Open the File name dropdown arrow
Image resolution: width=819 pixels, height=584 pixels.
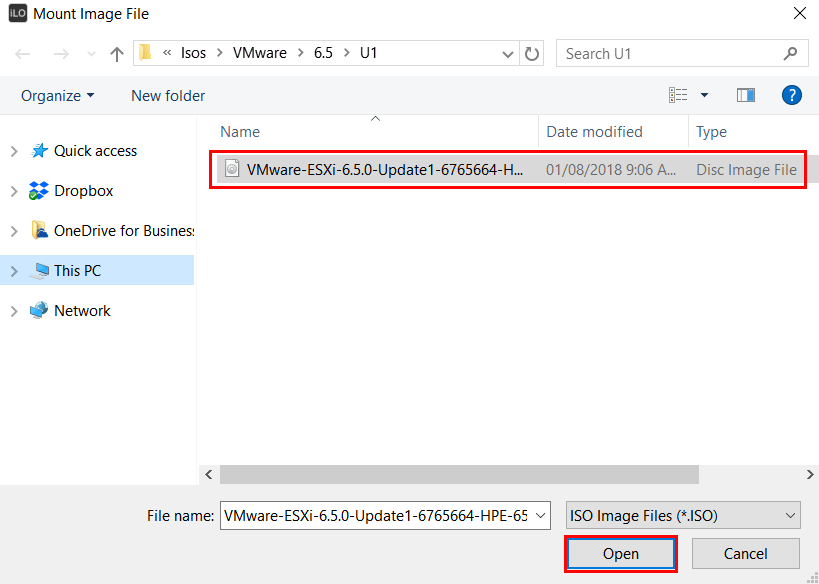pos(543,516)
